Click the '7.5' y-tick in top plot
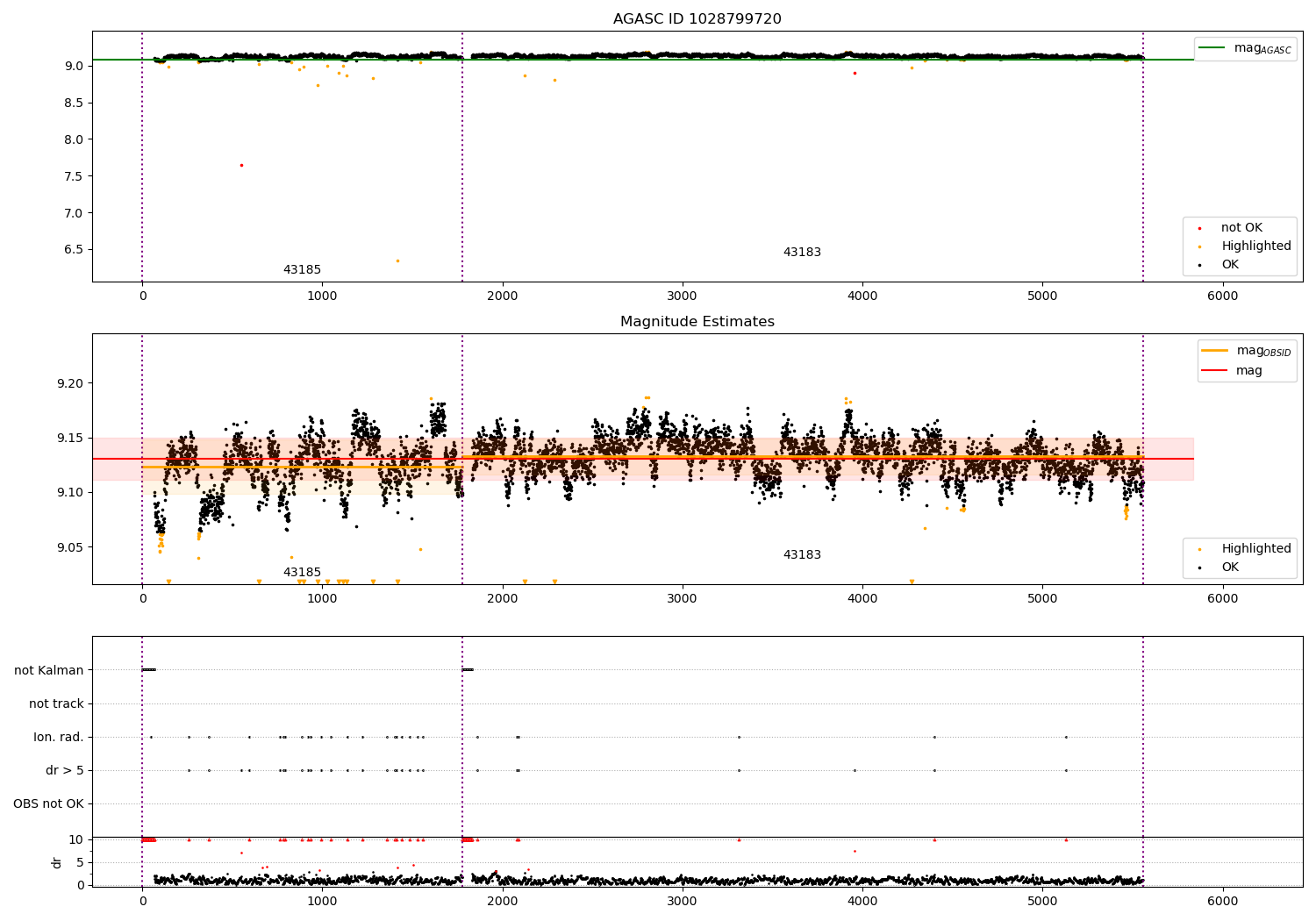 74,176
